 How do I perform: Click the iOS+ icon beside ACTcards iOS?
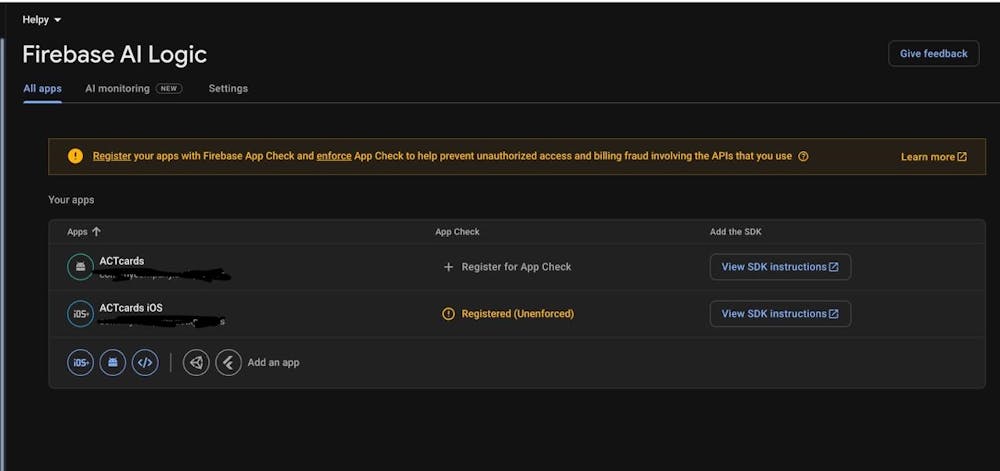point(80,314)
